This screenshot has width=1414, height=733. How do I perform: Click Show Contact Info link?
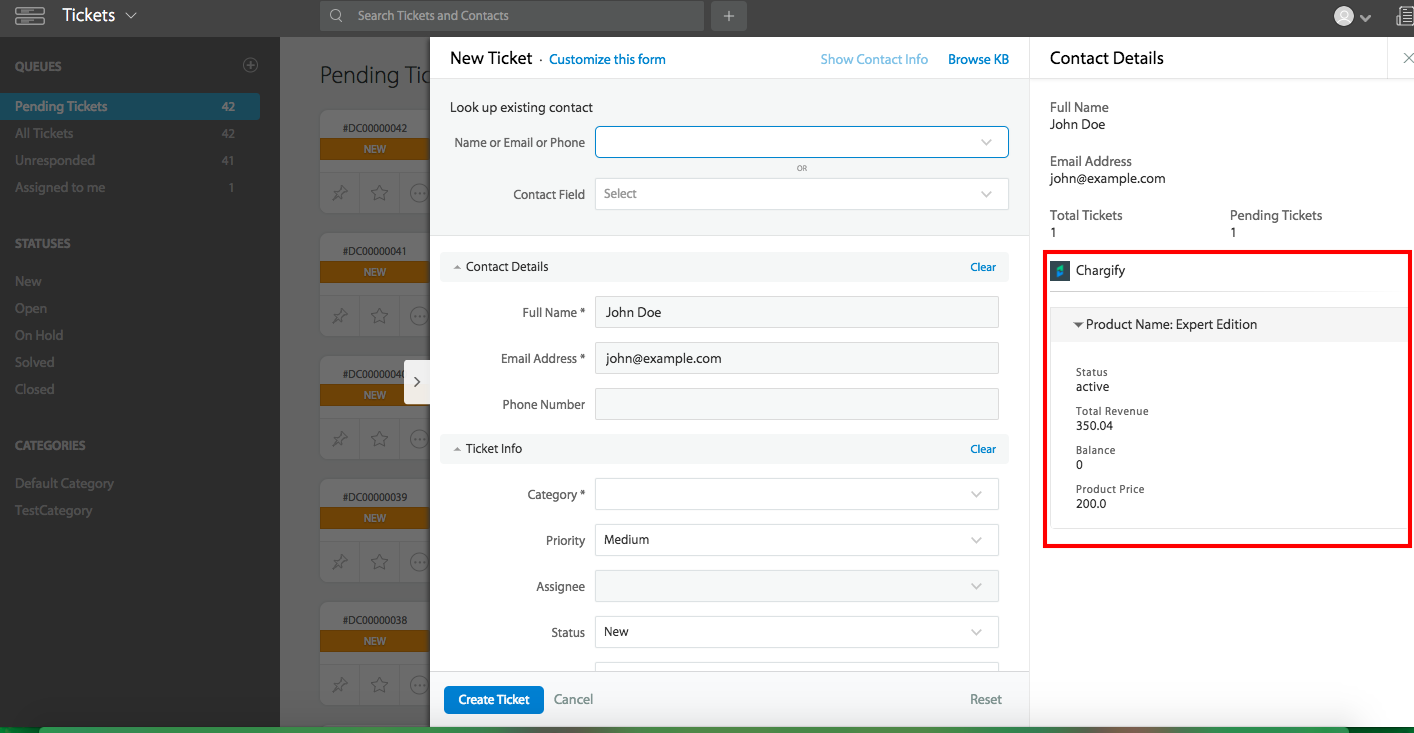click(874, 60)
